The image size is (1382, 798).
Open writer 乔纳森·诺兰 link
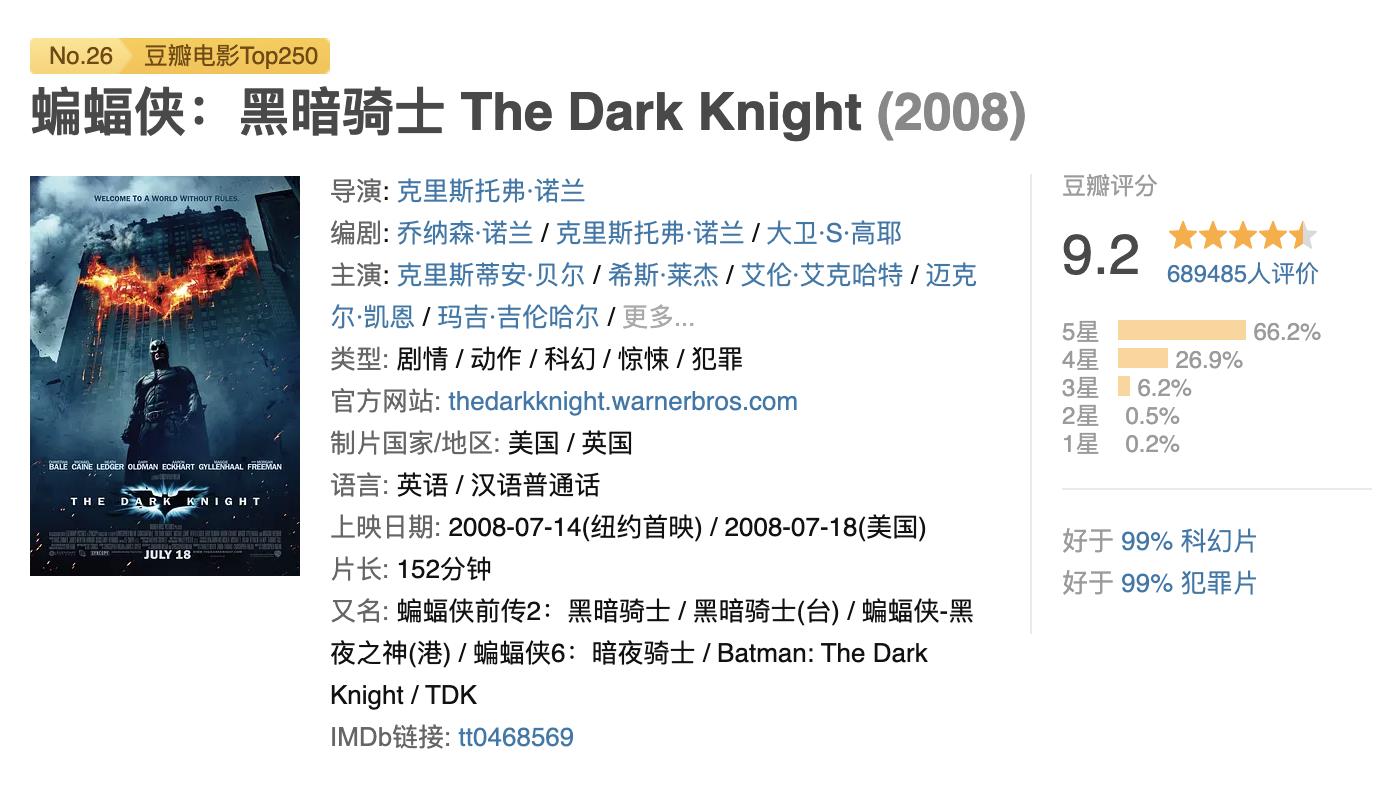pos(464,233)
